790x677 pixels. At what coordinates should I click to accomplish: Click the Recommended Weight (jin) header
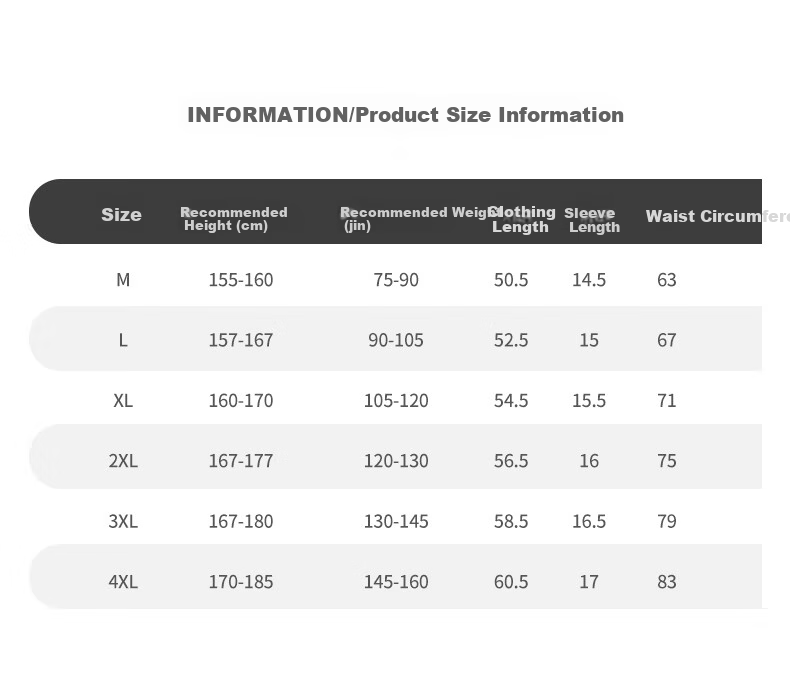pyautogui.click(x=414, y=219)
